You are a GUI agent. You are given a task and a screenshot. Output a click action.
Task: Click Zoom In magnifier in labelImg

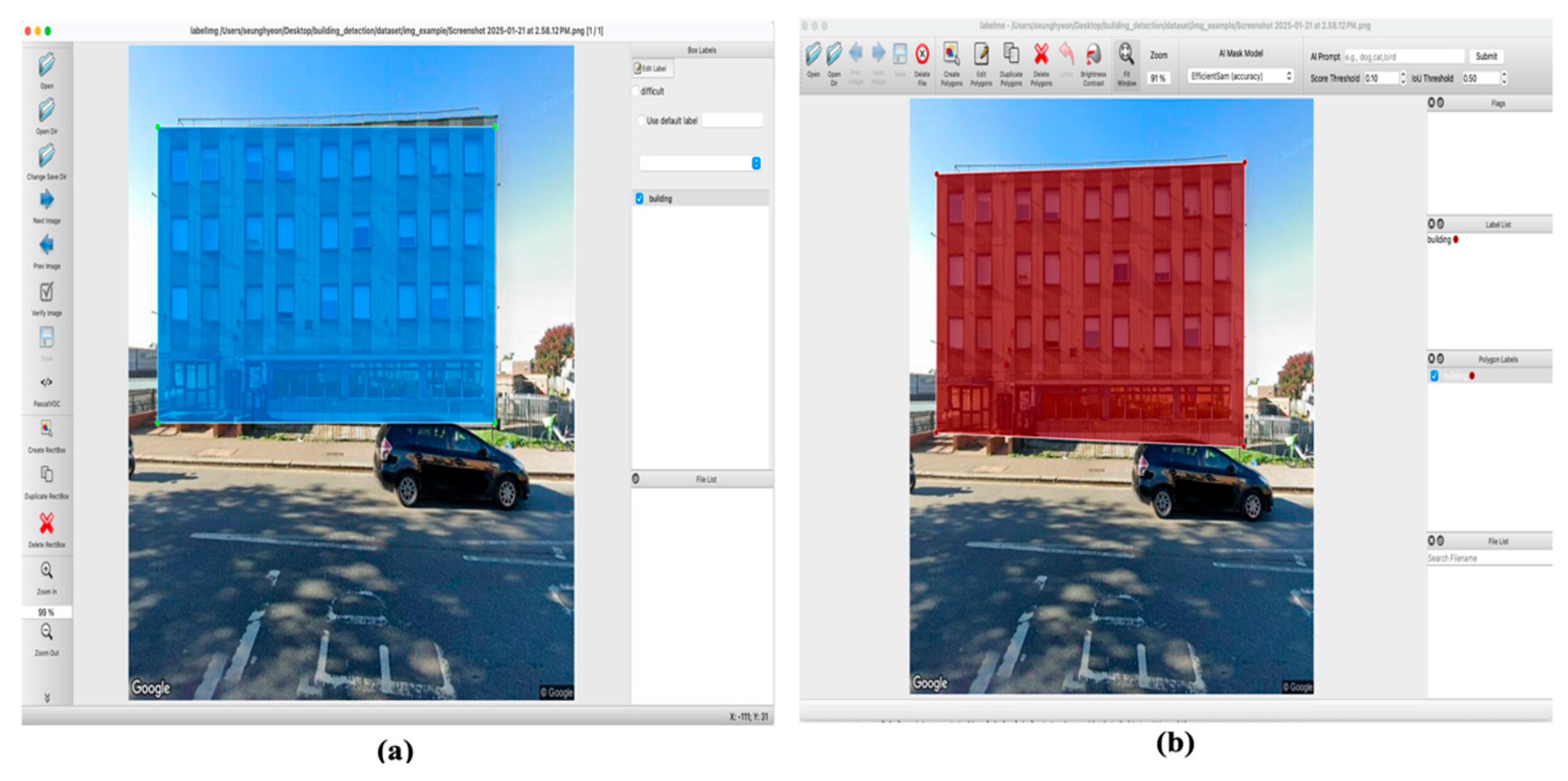(x=46, y=571)
